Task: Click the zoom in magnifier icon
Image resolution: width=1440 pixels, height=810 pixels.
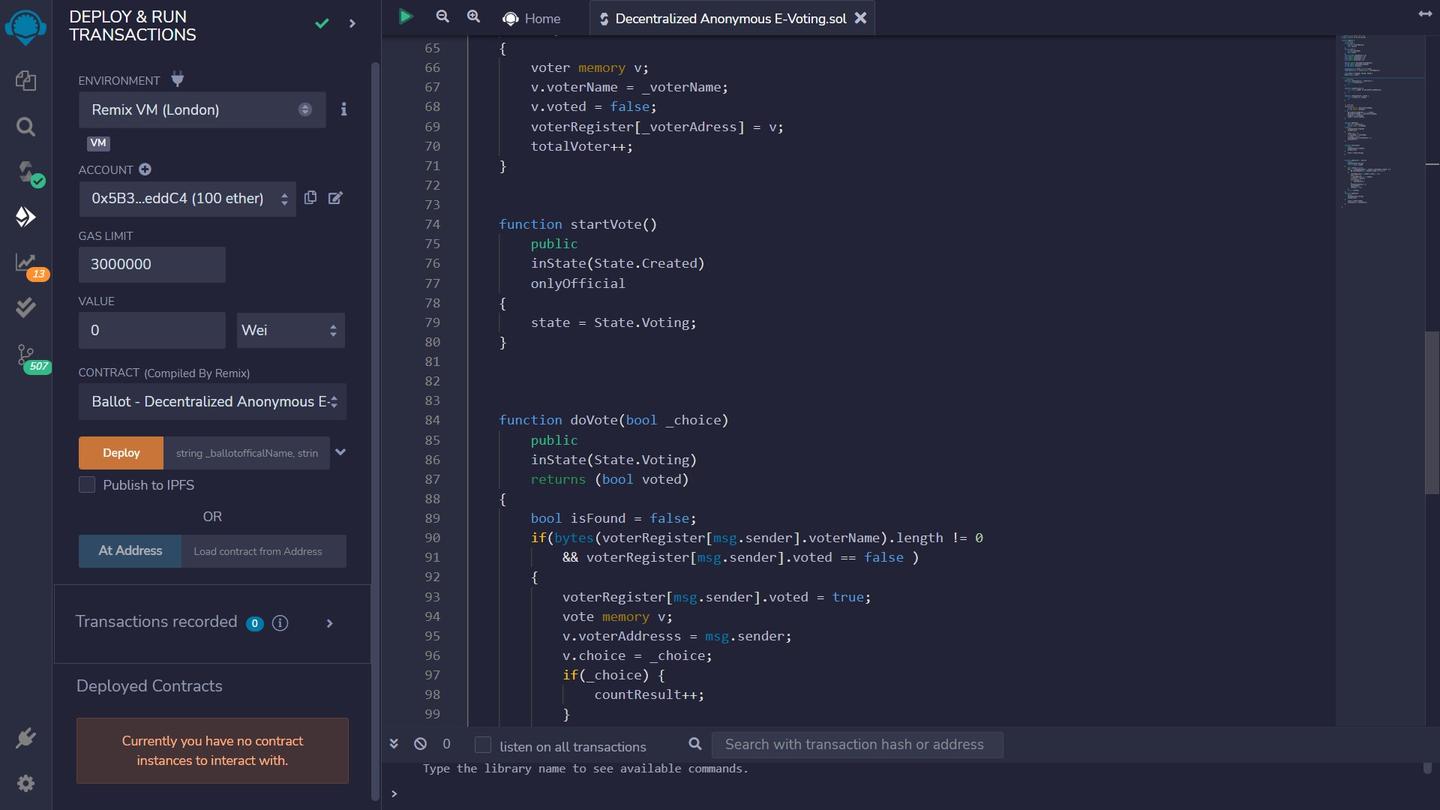Action: pos(474,17)
